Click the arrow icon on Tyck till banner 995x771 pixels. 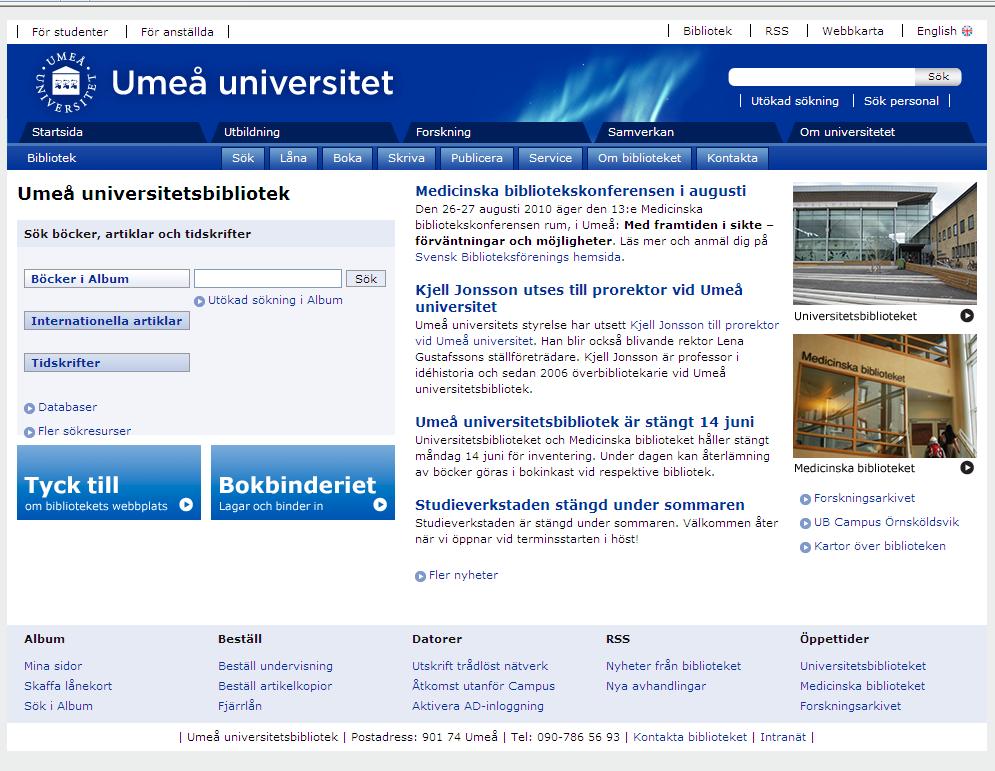(x=186, y=504)
